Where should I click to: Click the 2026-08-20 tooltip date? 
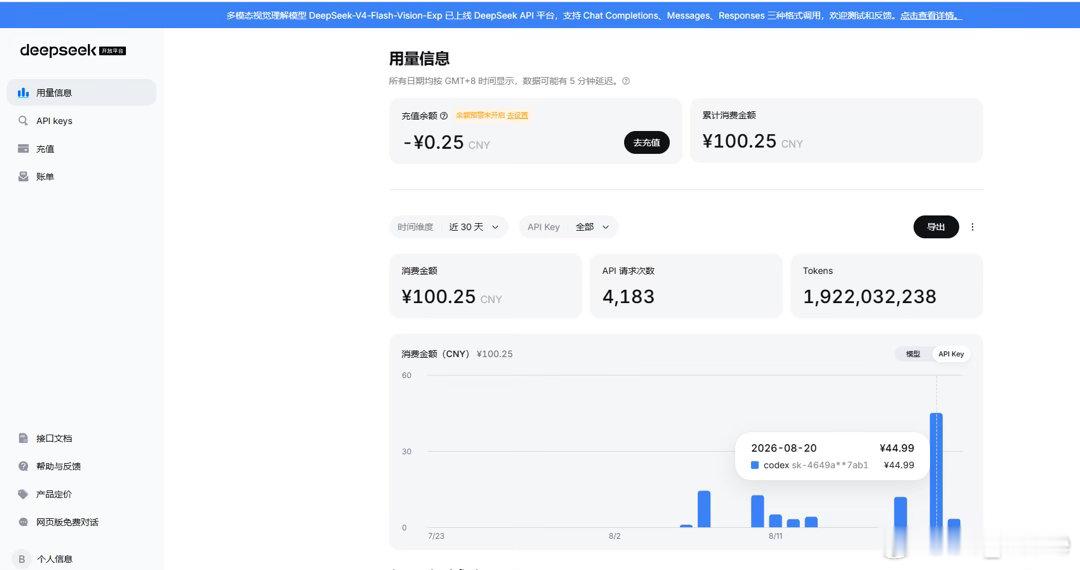tap(784, 448)
